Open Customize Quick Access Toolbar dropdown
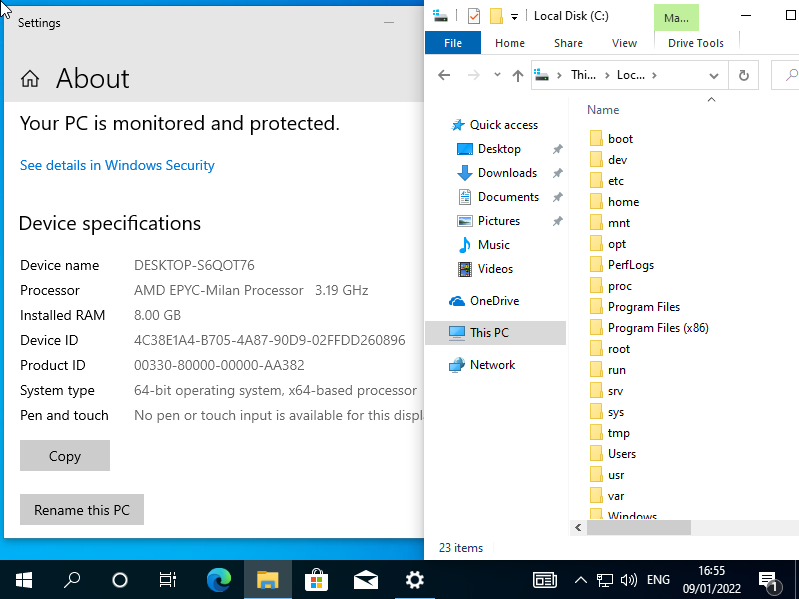The height and width of the screenshot is (599, 799). pyautogui.click(x=514, y=16)
